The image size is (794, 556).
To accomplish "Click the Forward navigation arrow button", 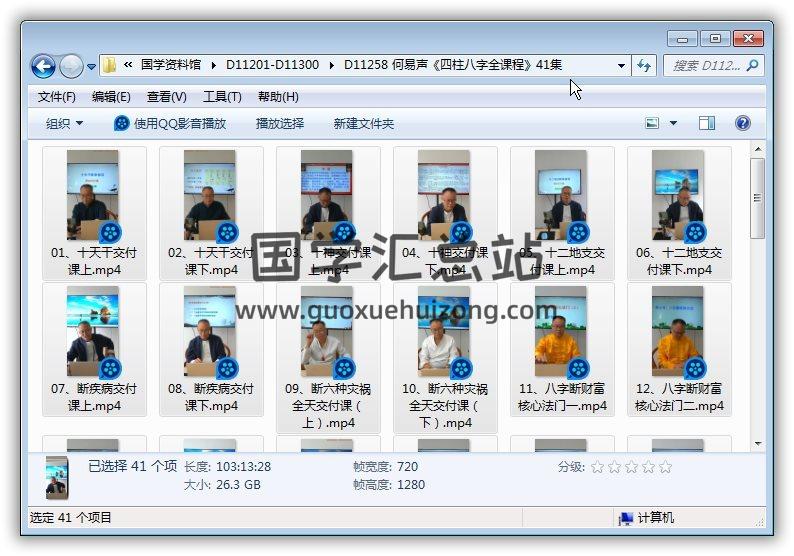I will 71,67.
